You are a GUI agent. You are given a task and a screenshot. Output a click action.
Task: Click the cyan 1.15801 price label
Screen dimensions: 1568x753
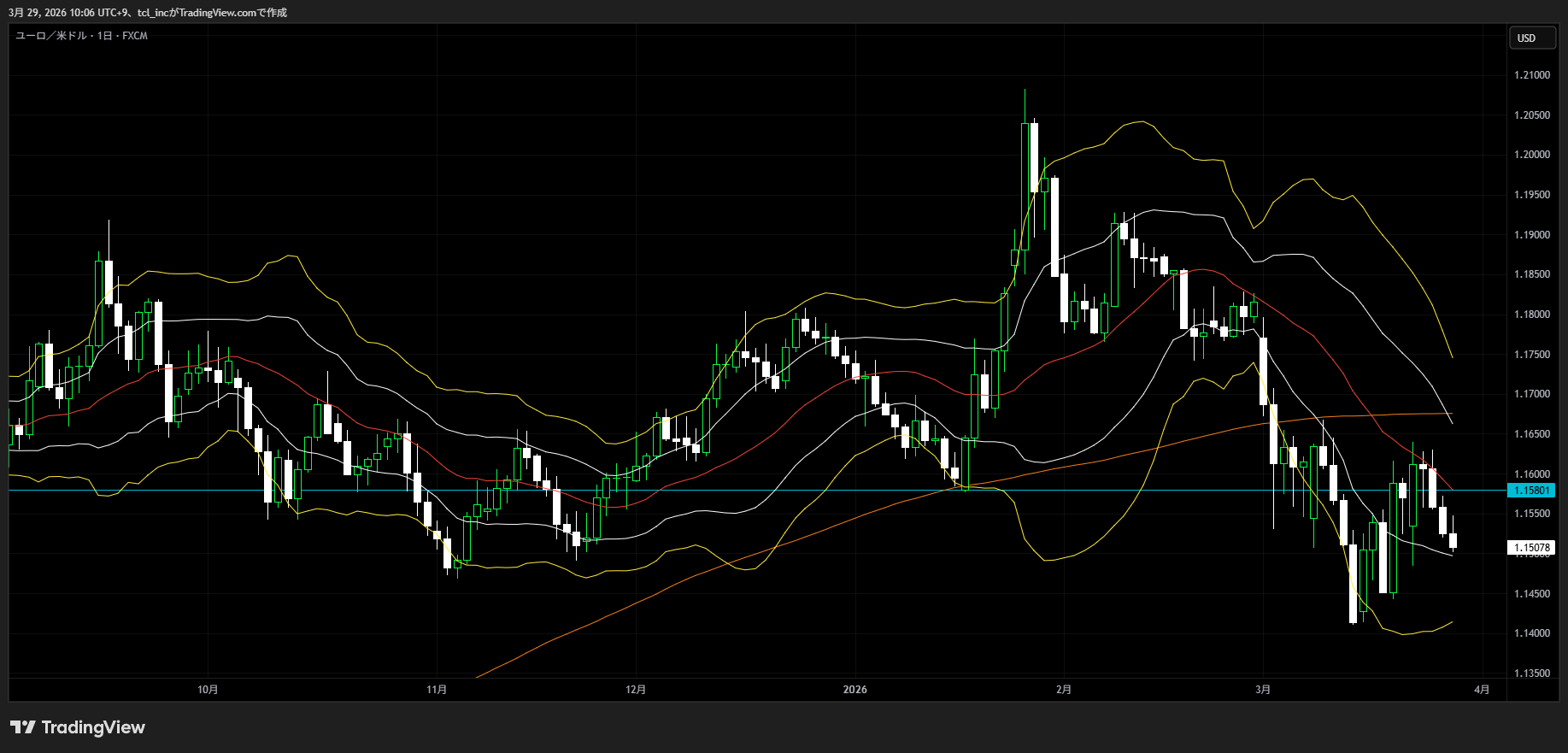coord(1531,491)
